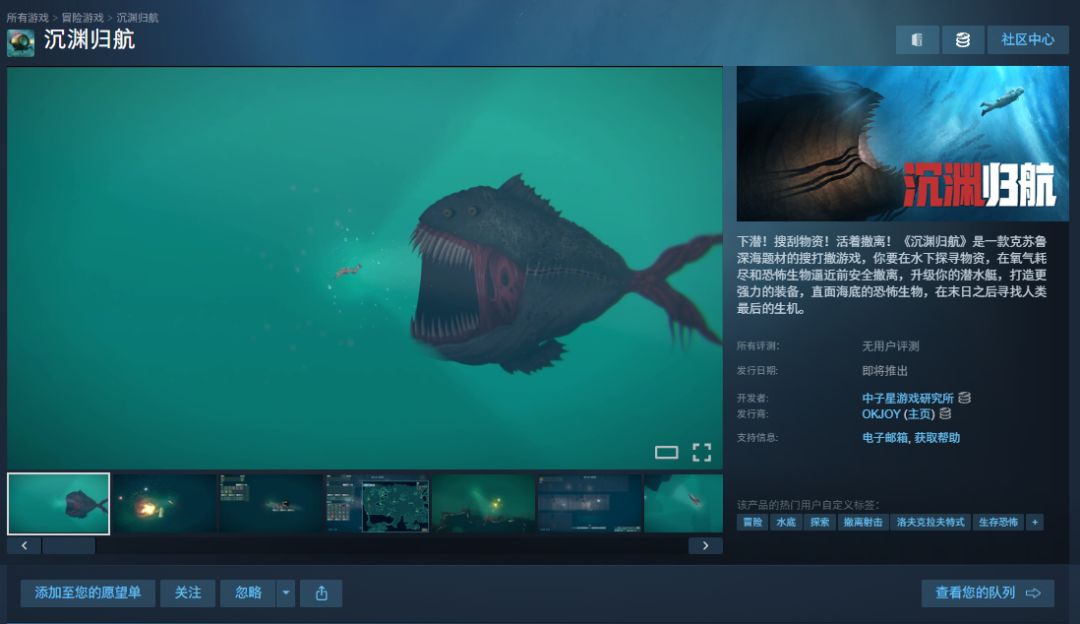Viewport: 1080px width, 624px height.
Task: Select the 冒险 tag
Action: [x=753, y=522]
